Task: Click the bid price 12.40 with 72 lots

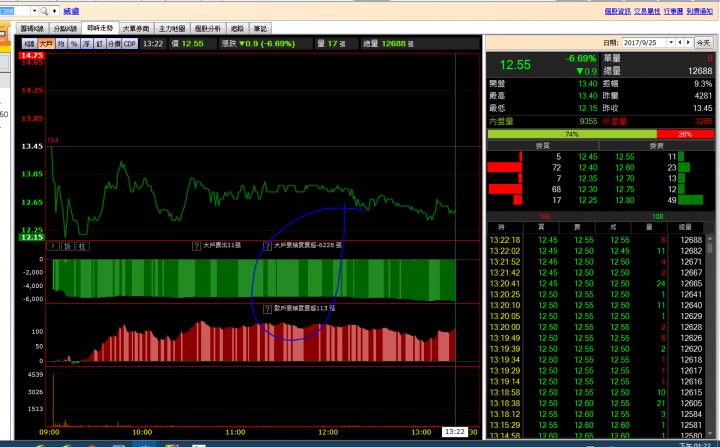Action: (588, 168)
